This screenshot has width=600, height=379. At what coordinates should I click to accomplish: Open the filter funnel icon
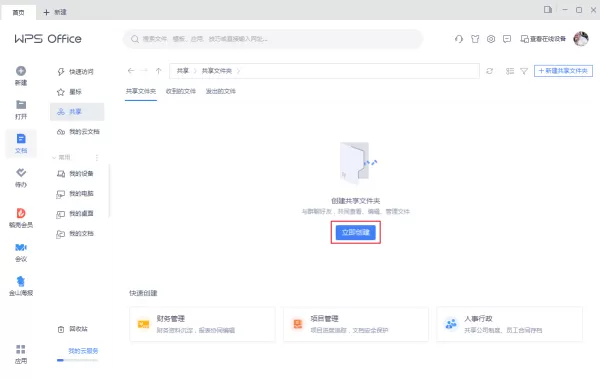click(524, 71)
